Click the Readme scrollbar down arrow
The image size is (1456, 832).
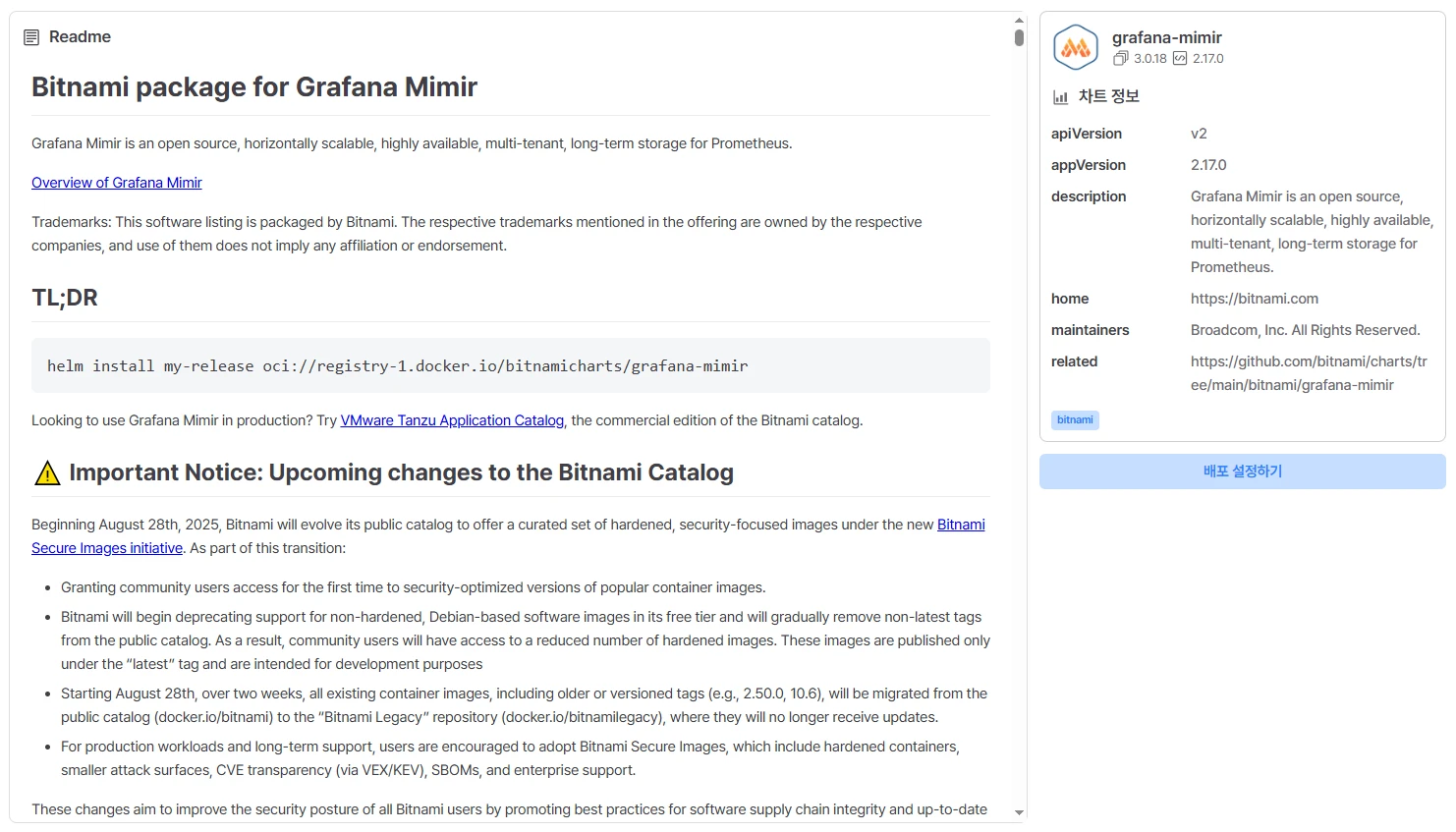point(1019,812)
